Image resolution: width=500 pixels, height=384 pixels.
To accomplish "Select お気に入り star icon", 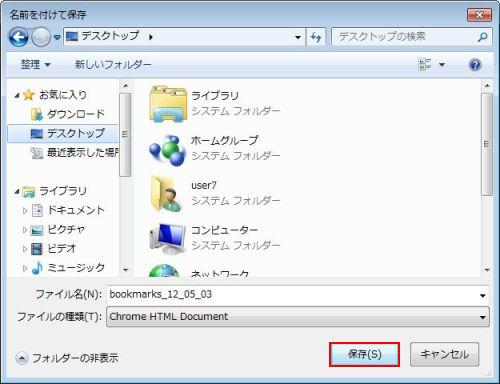I will (x=29, y=95).
